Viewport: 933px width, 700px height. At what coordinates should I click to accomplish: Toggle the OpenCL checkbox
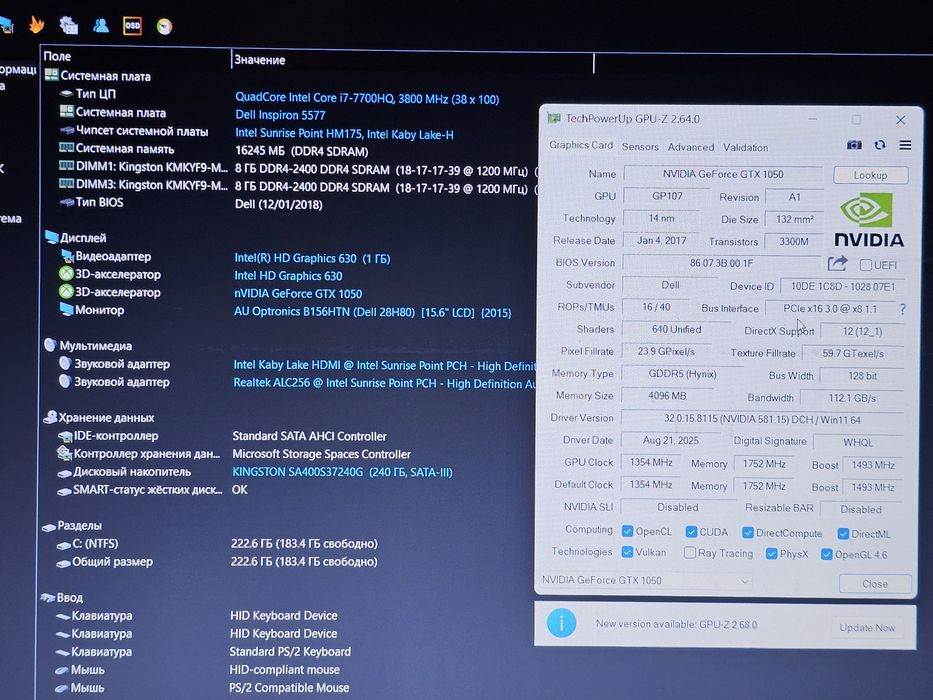627,531
